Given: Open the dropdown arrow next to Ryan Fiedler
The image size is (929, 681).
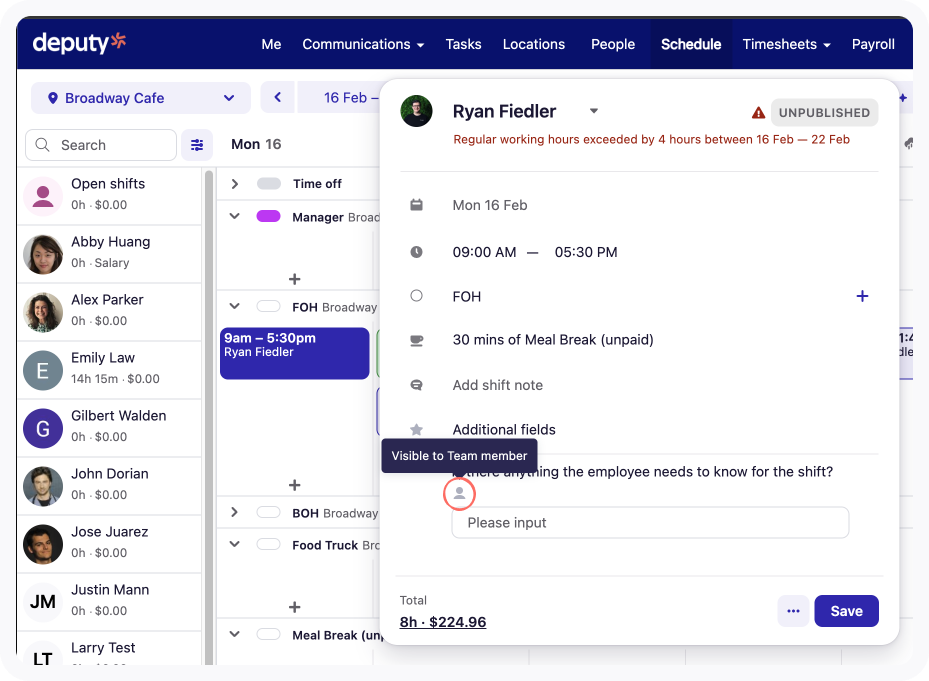Looking at the screenshot, I should coord(593,111).
